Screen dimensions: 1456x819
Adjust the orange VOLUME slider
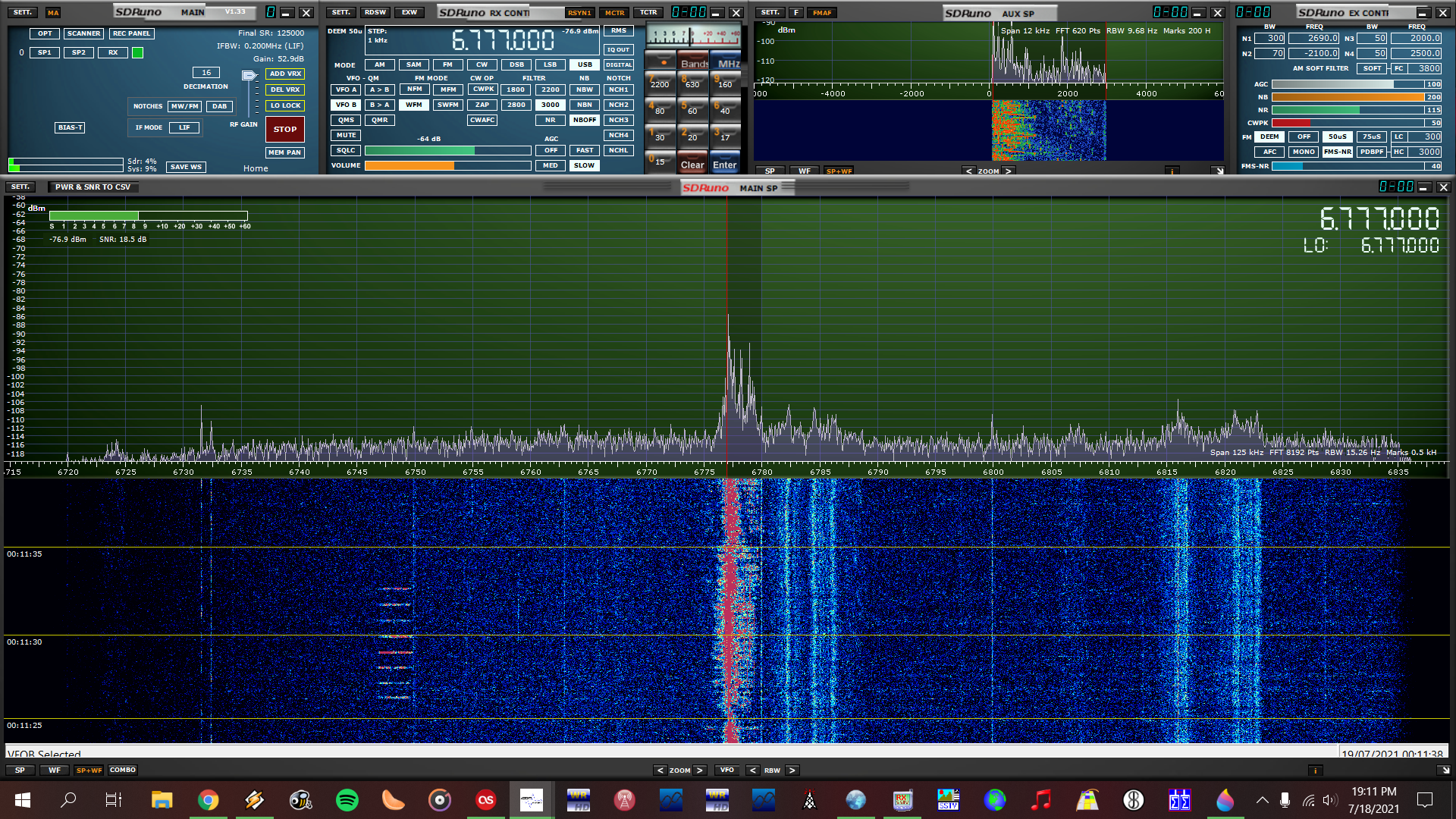(447, 165)
